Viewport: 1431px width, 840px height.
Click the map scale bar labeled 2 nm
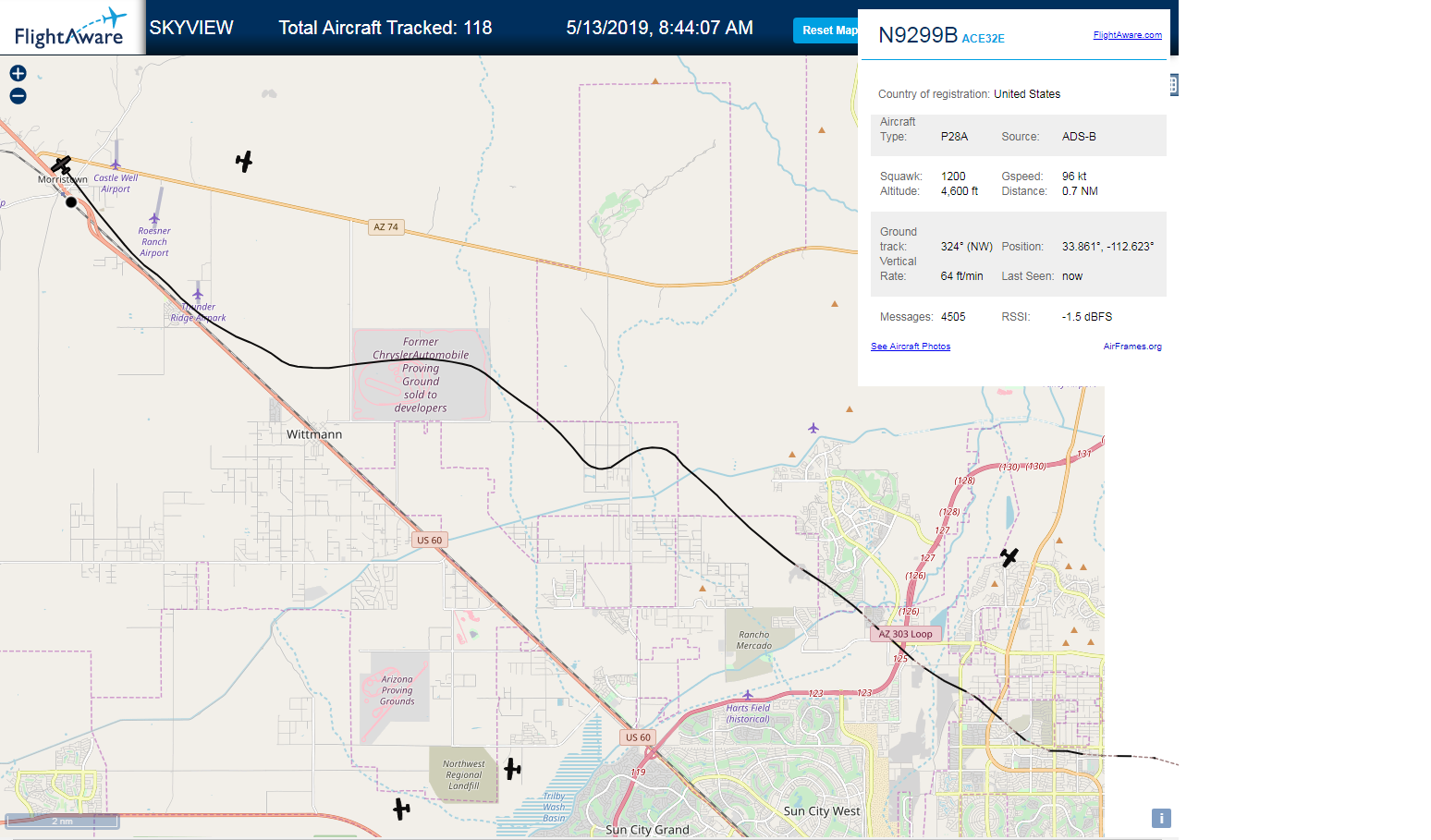(63, 821)
